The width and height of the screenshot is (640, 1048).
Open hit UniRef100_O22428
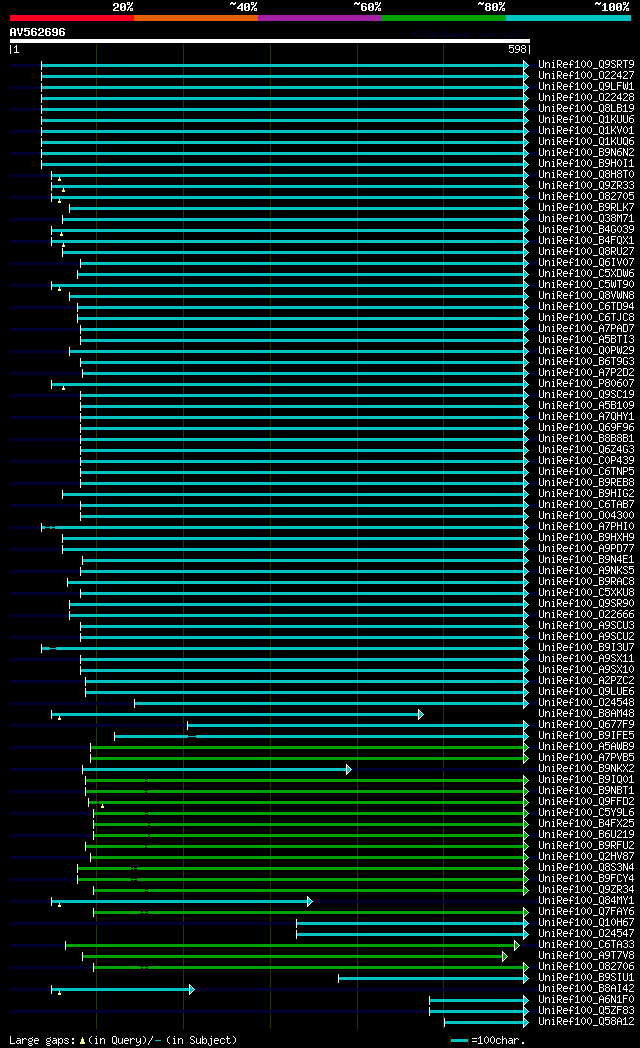tap(587, 98)
